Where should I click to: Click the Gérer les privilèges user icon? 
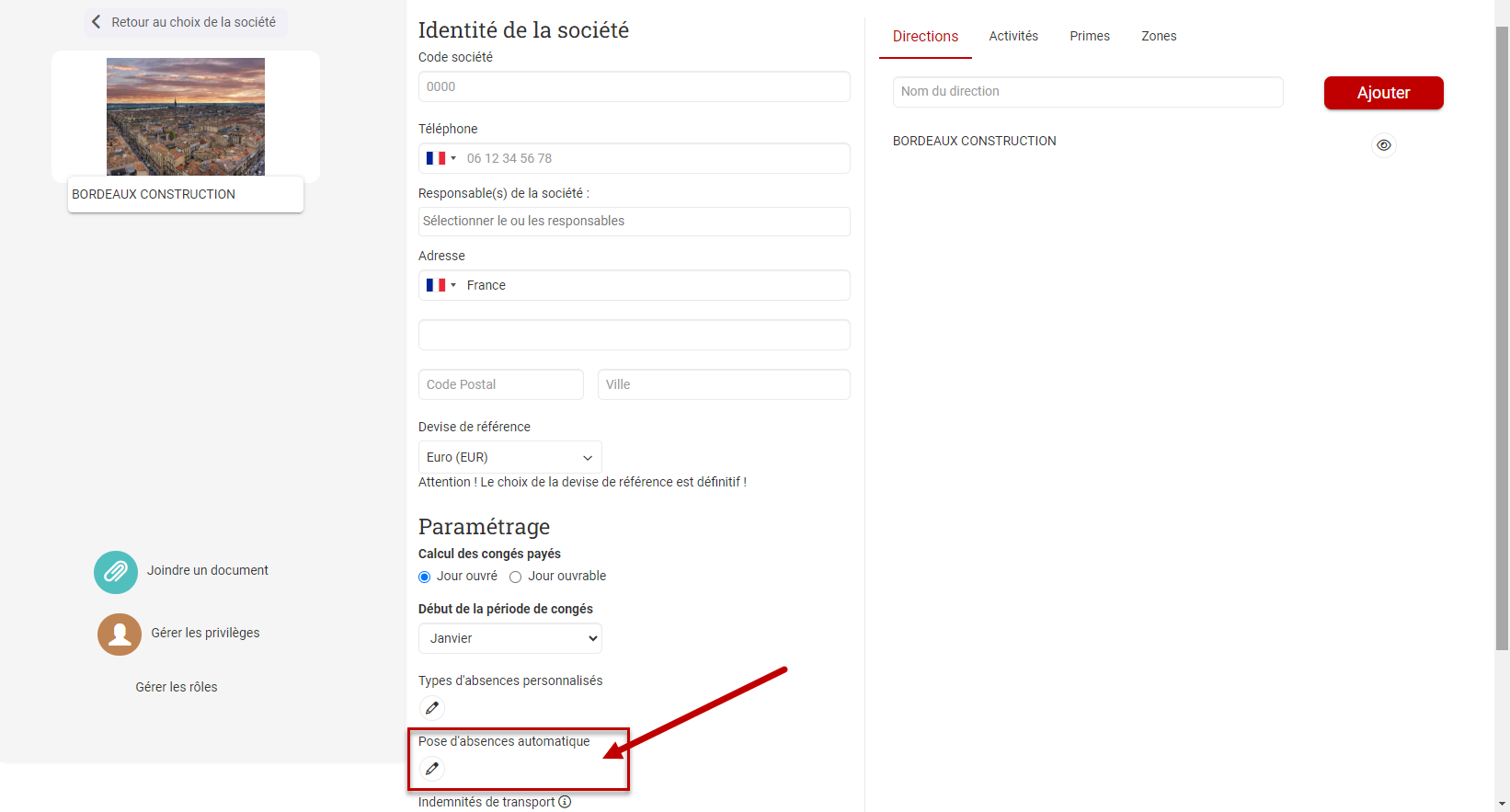(120, 635)
